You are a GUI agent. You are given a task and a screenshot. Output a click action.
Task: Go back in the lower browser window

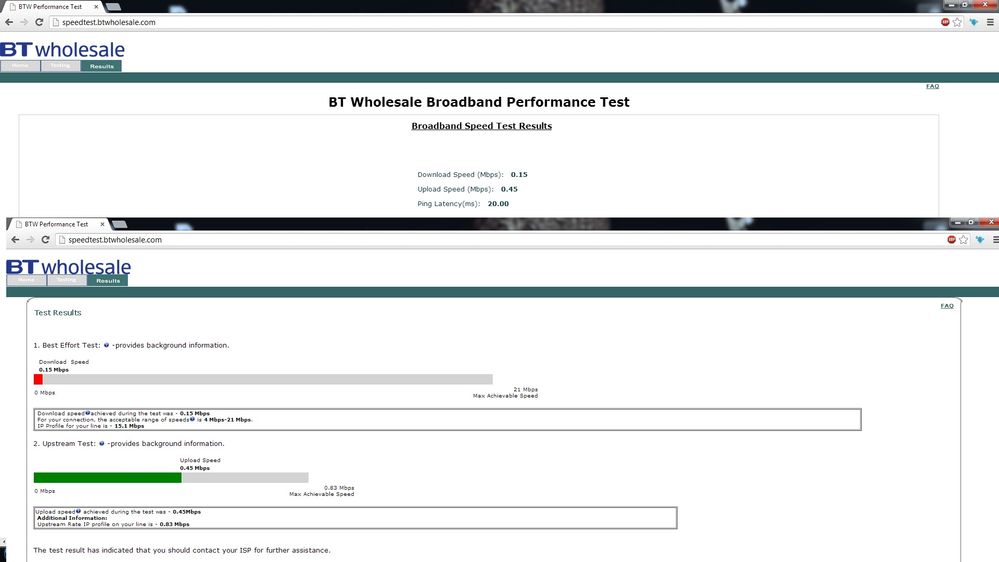coord(15,240)
